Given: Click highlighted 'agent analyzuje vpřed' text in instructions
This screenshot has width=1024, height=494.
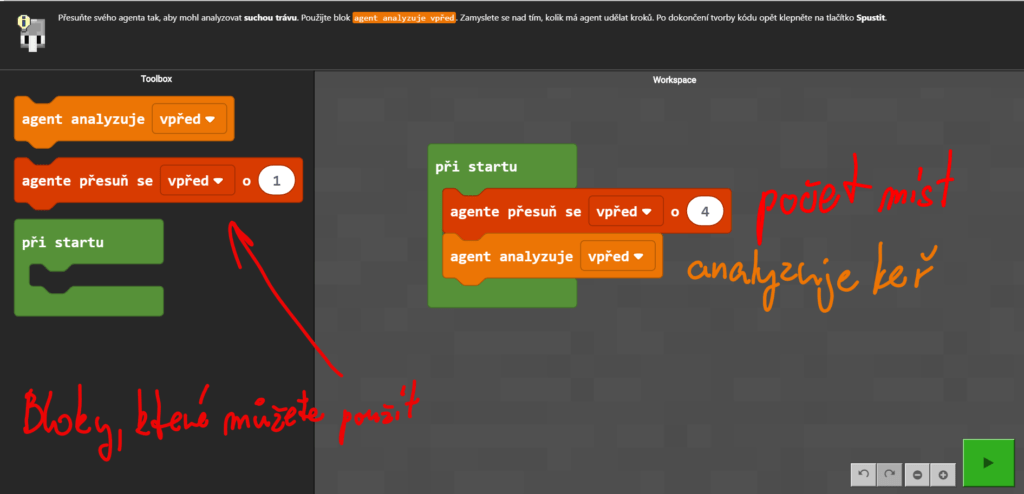Looking at the screenshot, I should (403, 19).
